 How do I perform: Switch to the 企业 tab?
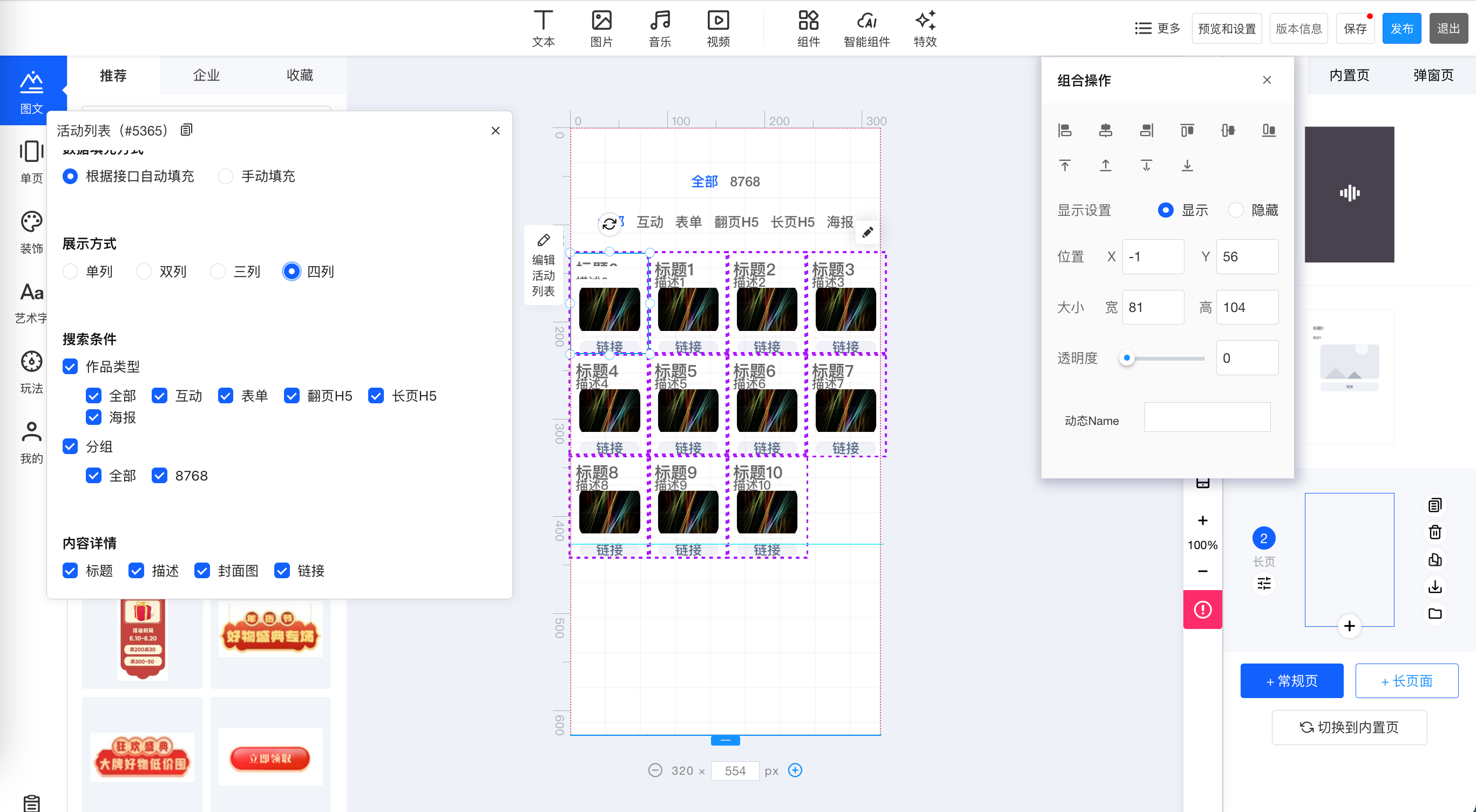click(206, 75)
